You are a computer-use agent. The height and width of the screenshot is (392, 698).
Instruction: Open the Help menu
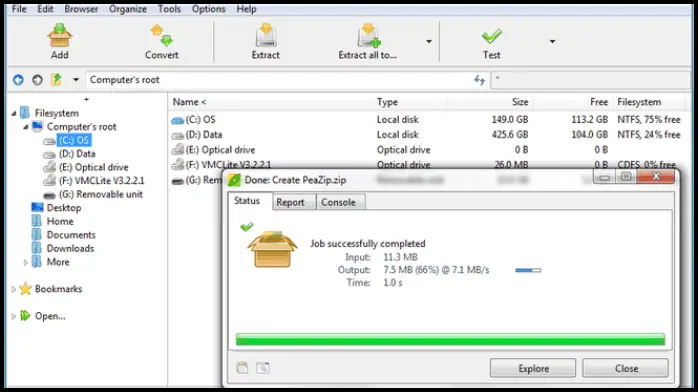(246, 9)
